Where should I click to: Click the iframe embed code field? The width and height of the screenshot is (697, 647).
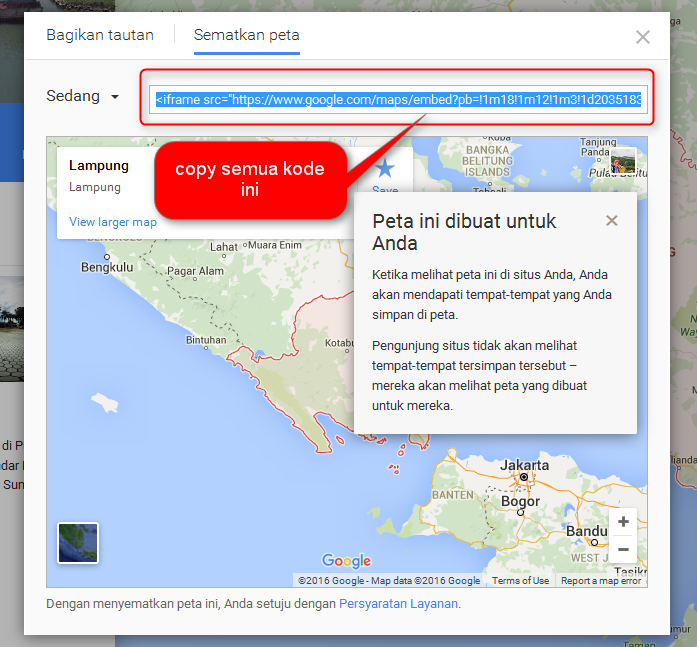398,100
